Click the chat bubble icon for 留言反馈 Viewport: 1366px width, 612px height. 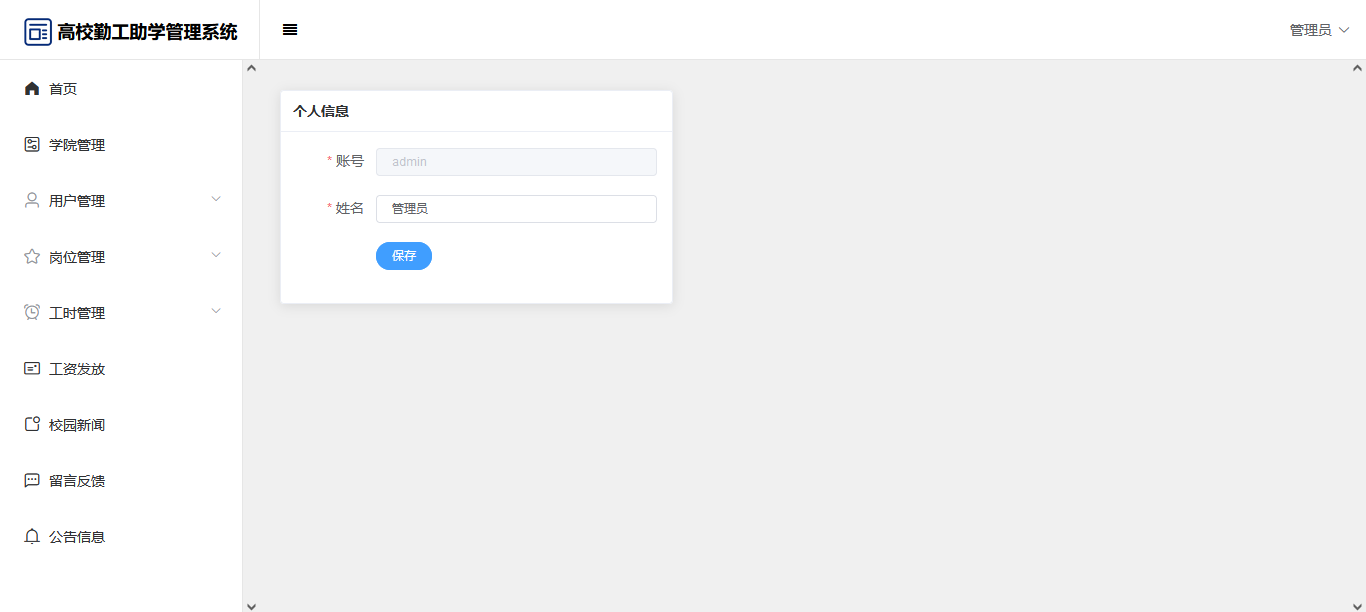(x=32, y=481)
